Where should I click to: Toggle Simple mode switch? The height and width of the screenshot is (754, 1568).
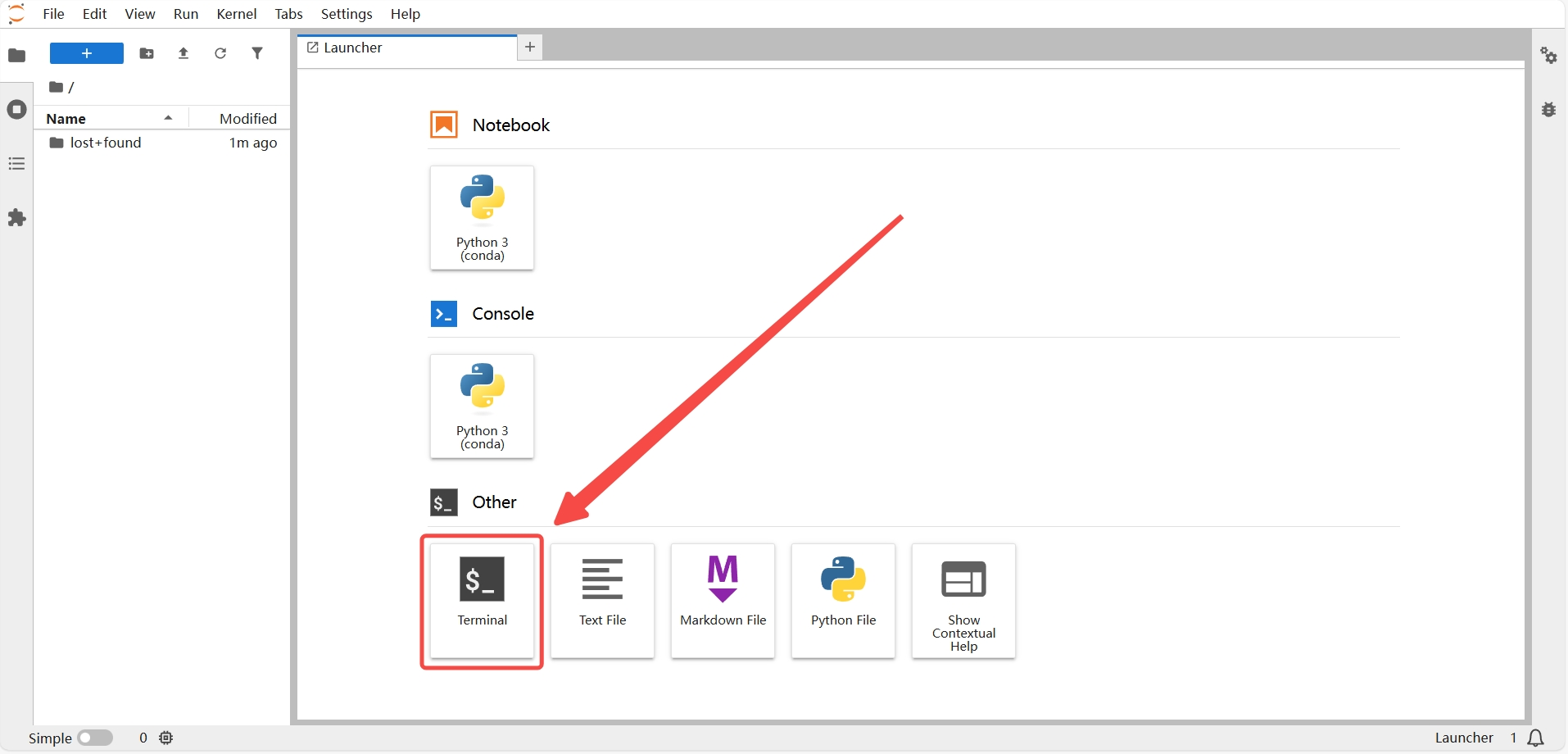95,738
